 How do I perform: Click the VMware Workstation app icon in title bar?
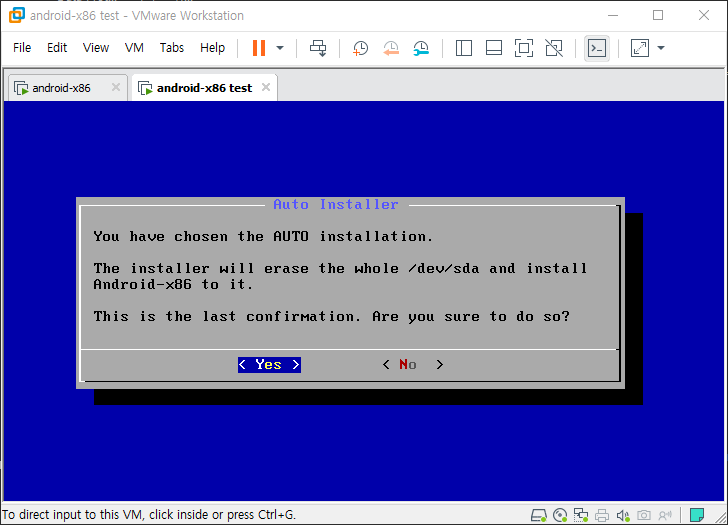coord(17,15)
